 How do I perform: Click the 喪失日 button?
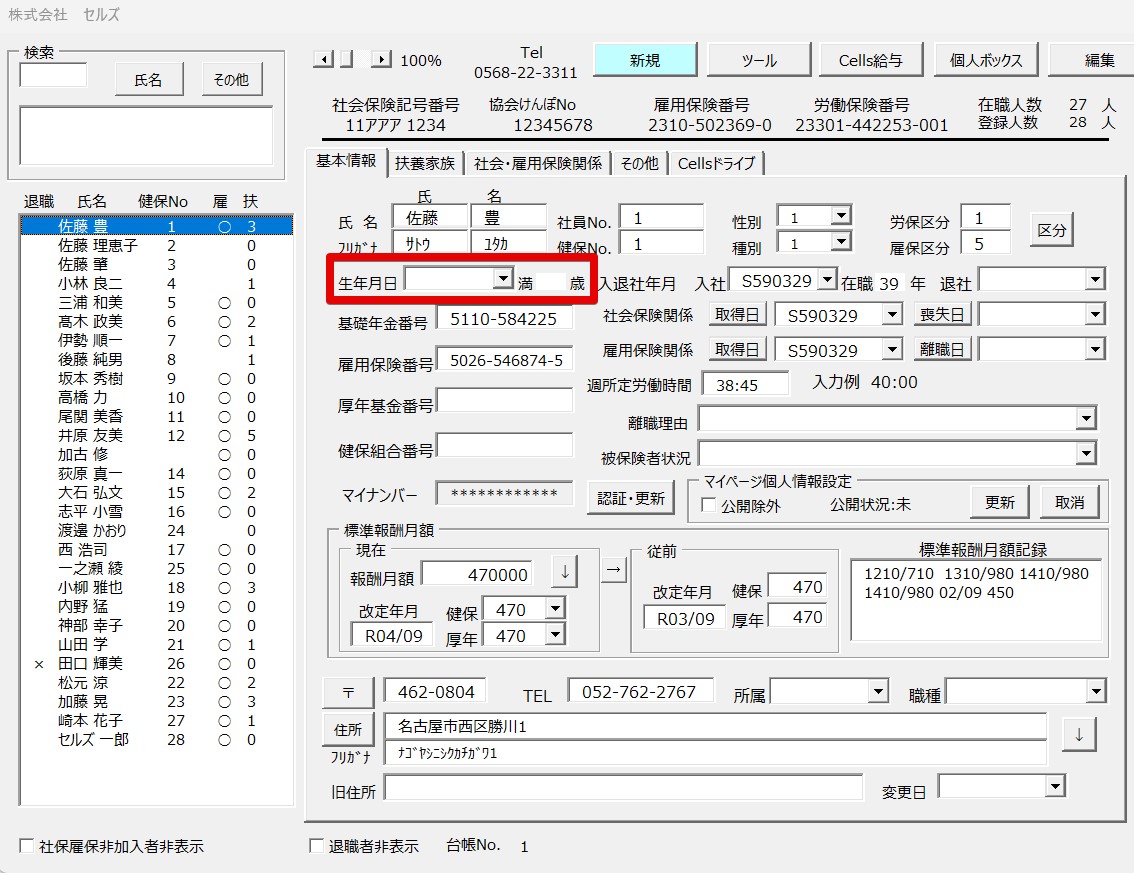click(x=942, y=315)
